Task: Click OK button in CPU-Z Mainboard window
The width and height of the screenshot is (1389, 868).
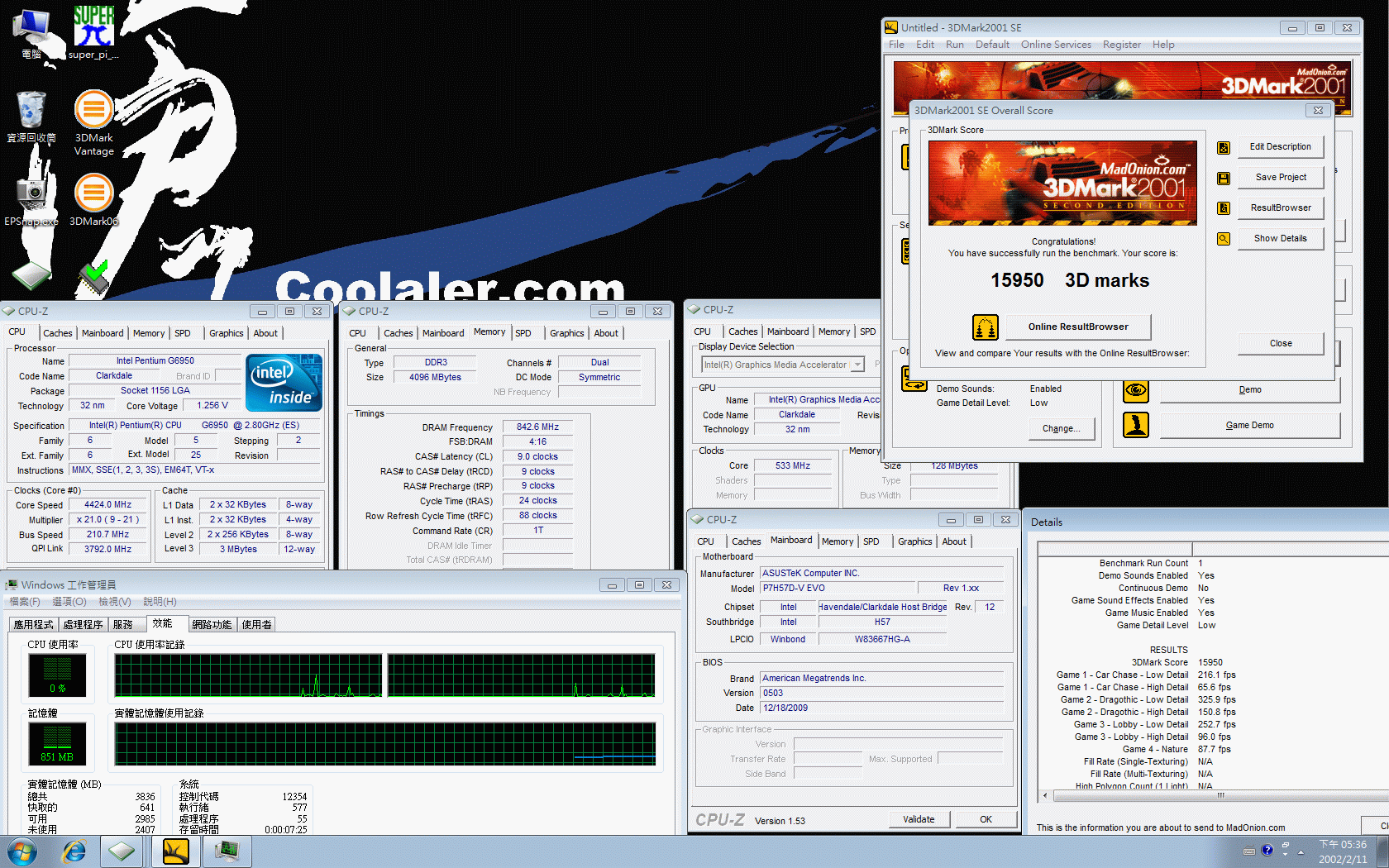Action: click(x=986, y=820)
